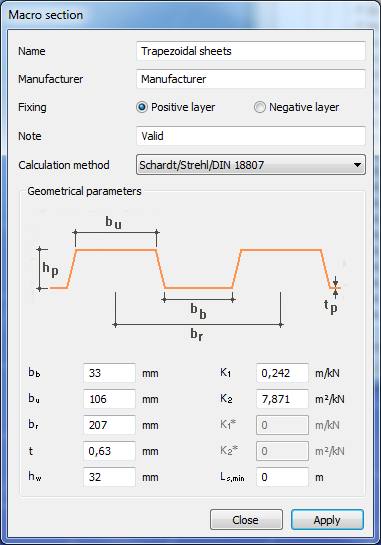381x545 pixels.
Task: Click the thickness t field showing 0,63
Action: [109, 451]
